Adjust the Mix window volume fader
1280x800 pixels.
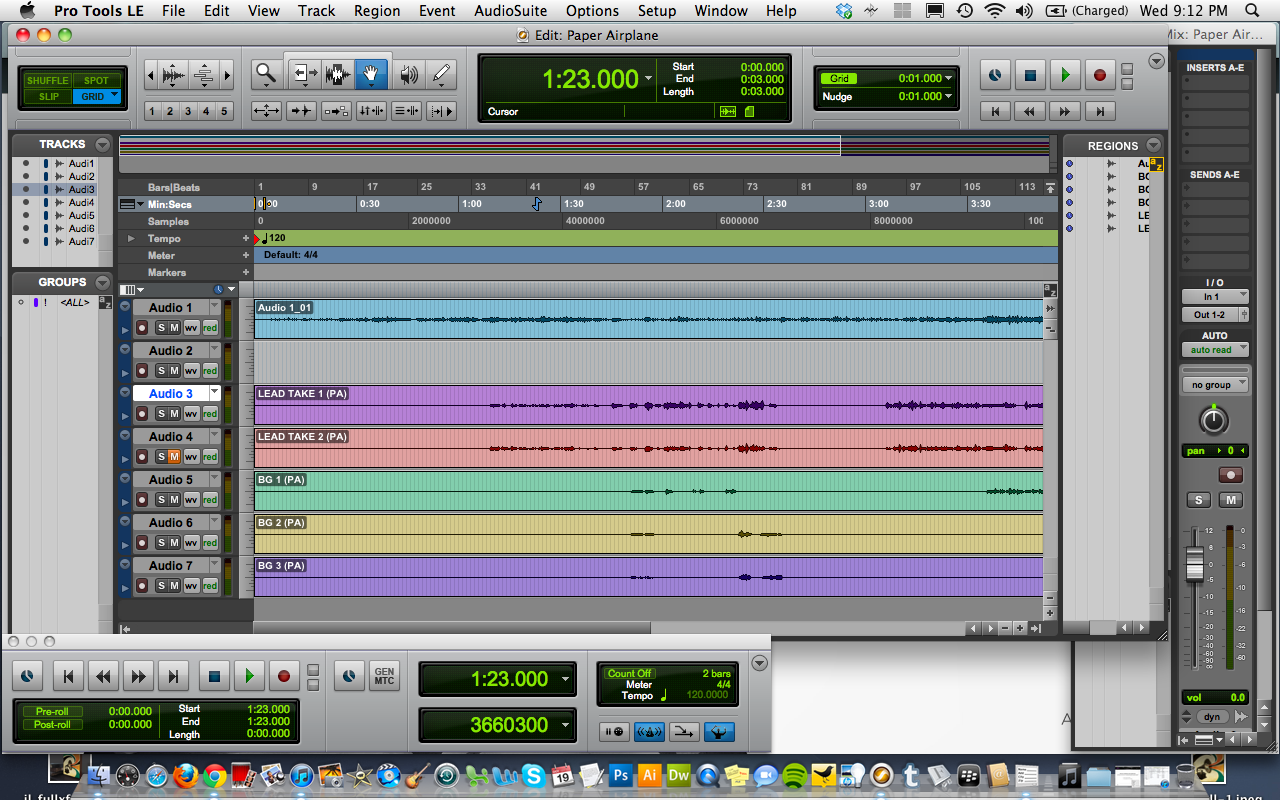(x=1195, y=563)
